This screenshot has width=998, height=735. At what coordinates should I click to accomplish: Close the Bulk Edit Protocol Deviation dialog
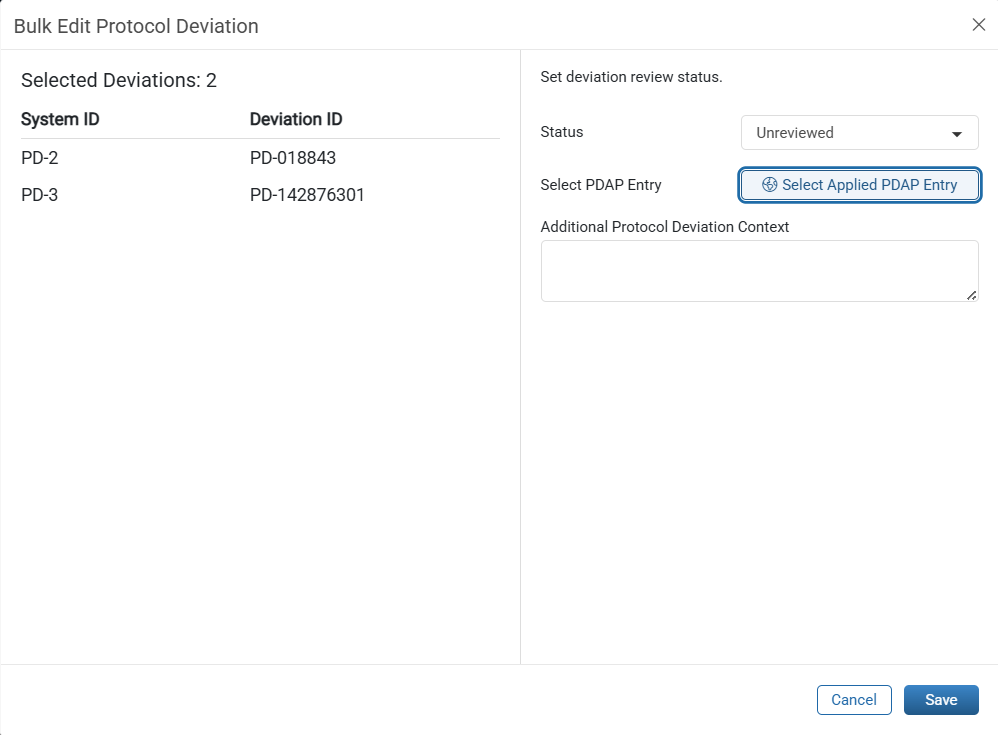click(x=978, y=25)
